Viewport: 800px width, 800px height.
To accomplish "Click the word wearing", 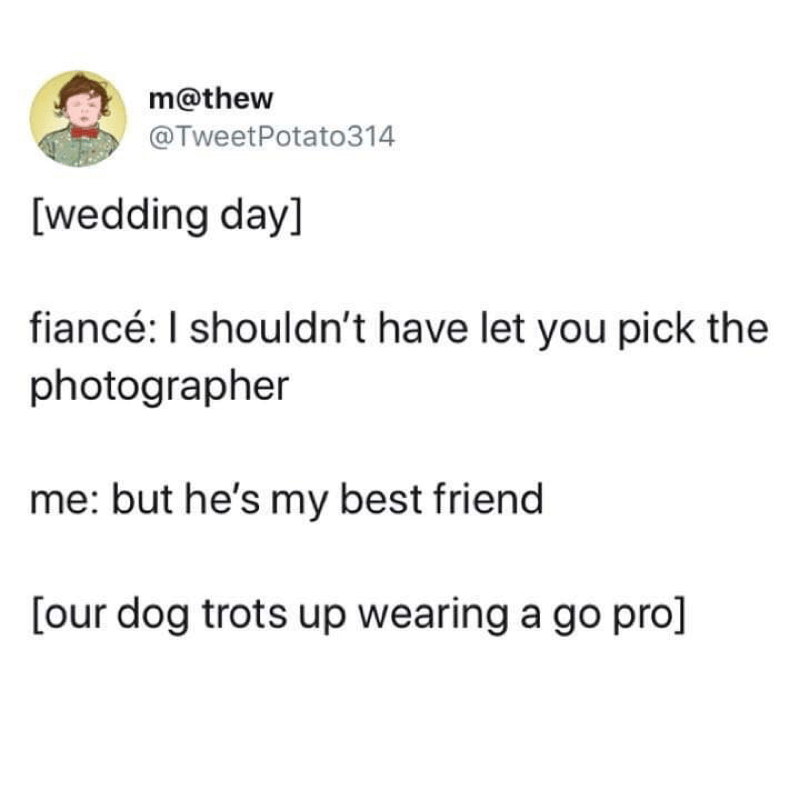I will (433, 616).
